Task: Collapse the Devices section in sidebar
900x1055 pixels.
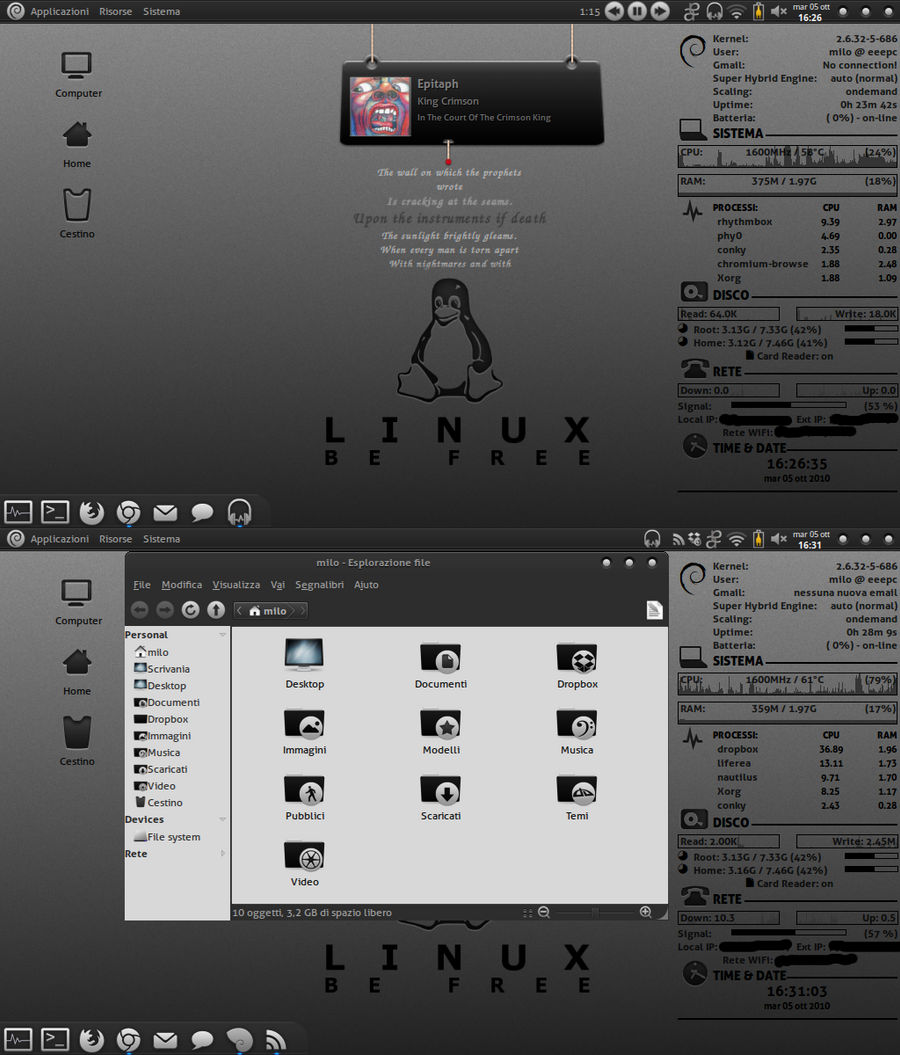Action: pyautogui.click(x=222, y=820)
